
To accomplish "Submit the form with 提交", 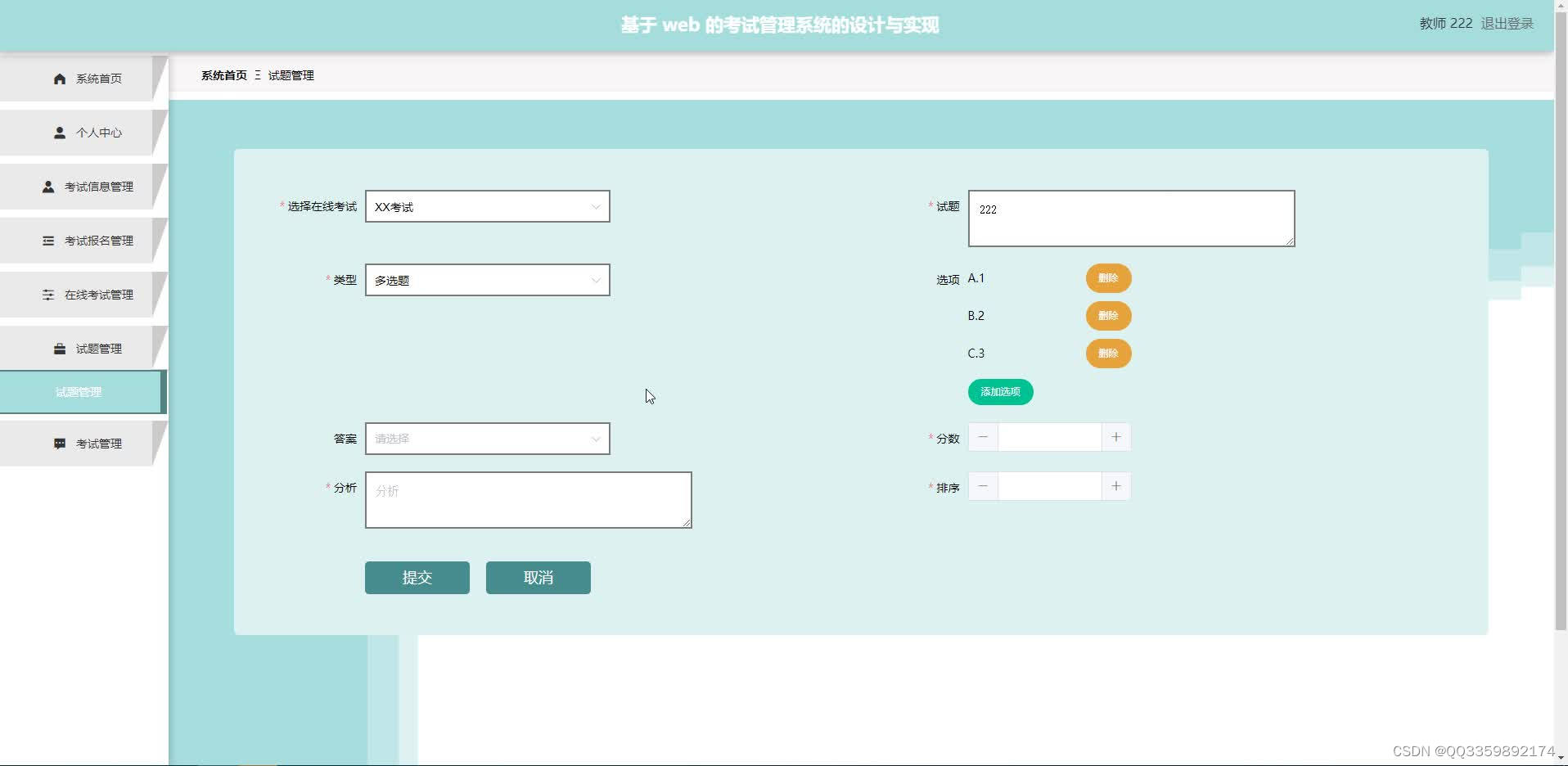I will click(417, 578).
